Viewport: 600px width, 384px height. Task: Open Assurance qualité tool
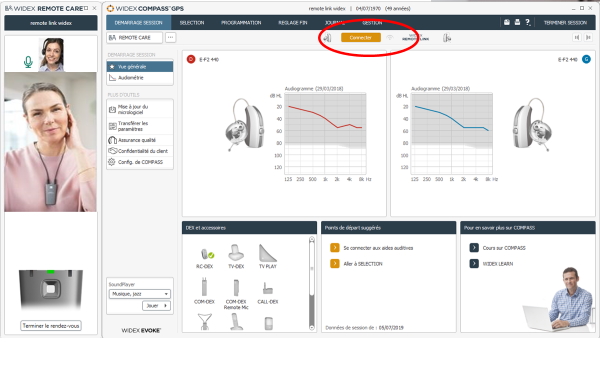[140, 140]
